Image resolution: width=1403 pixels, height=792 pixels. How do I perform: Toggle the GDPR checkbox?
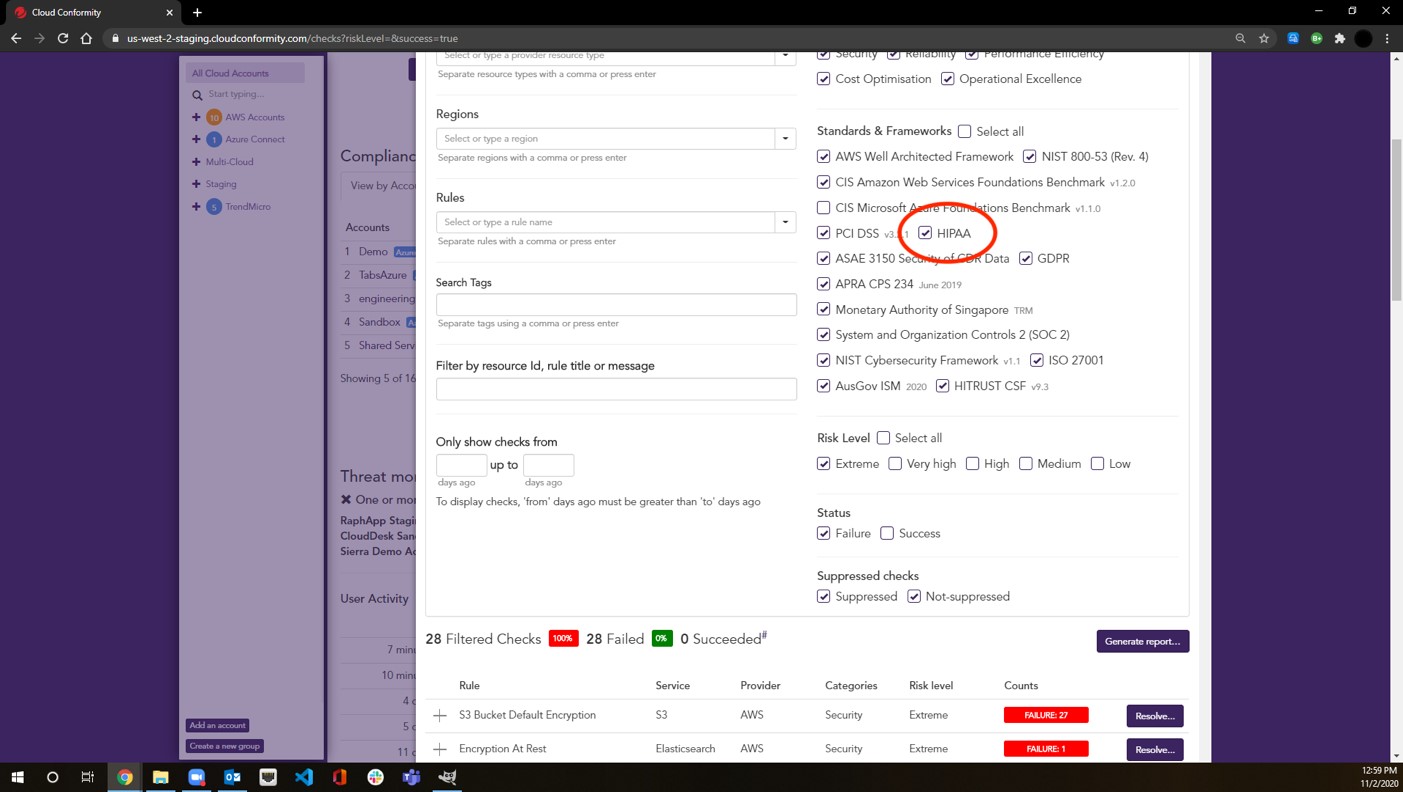coord(1026,258)
